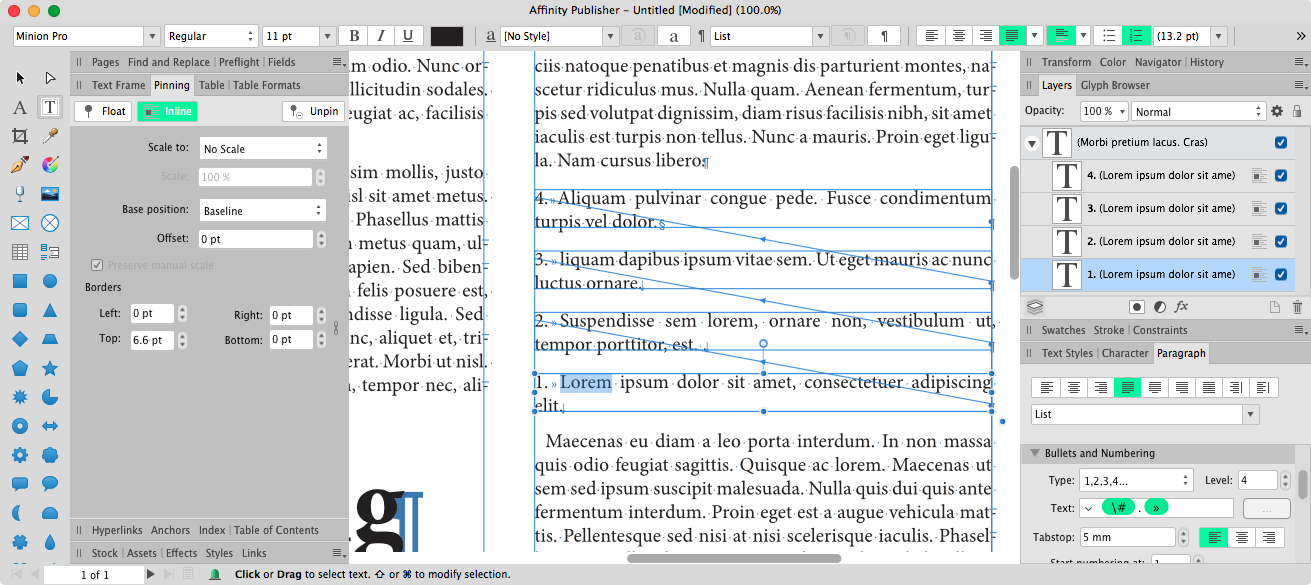This screenshot has height=585, width=1311.
Task: Add mask layer icon in Layers panel
Action: 1137,306
